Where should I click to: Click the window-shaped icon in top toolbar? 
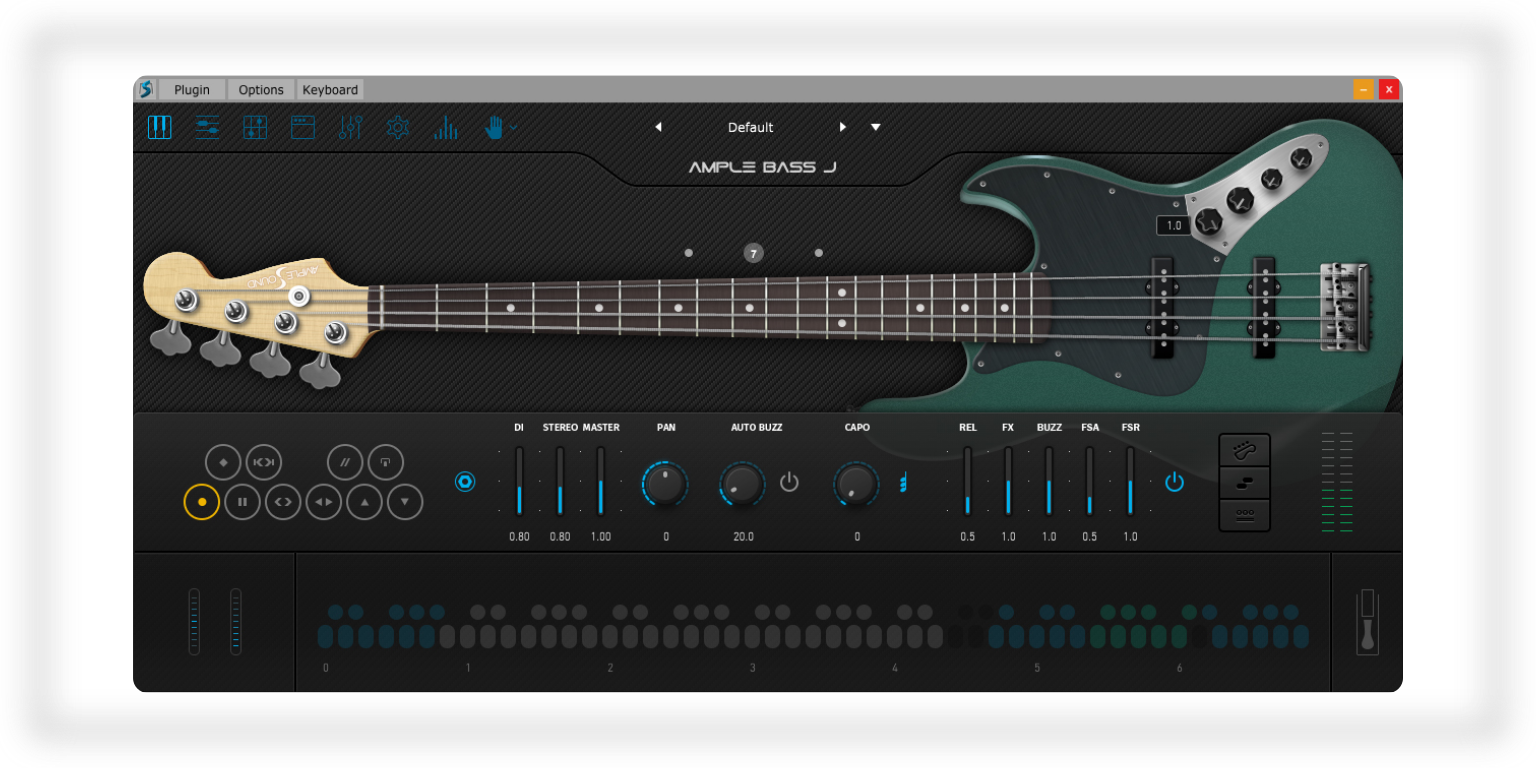click(x=303, y=127)
